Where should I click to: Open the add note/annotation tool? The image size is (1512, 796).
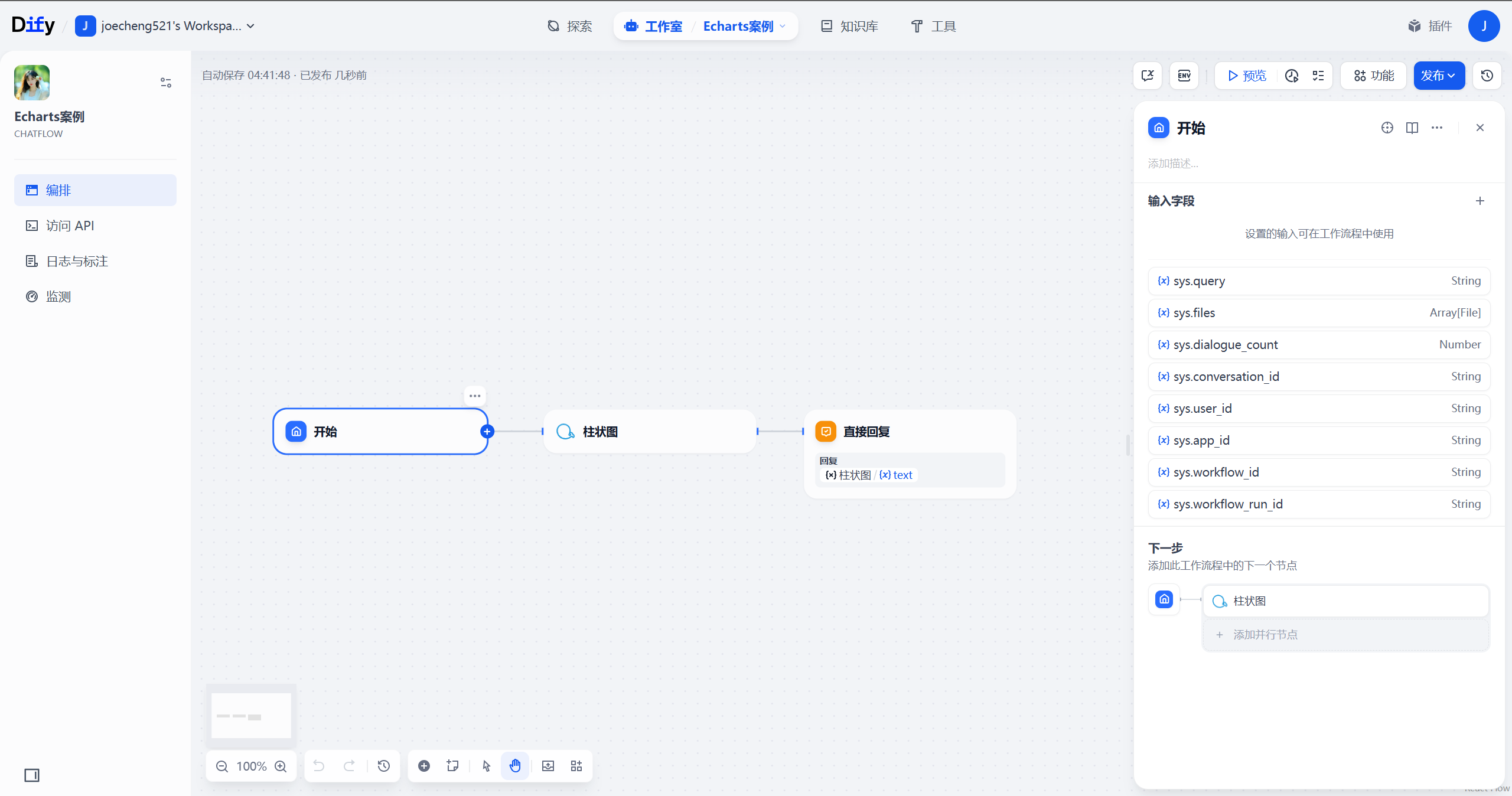click(x=452, y=766)
